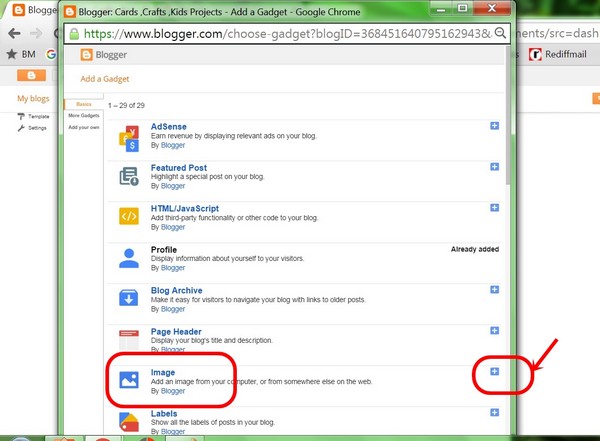Open the Blog Archive title link
This screenshot has width=600, height=441.
176,291
